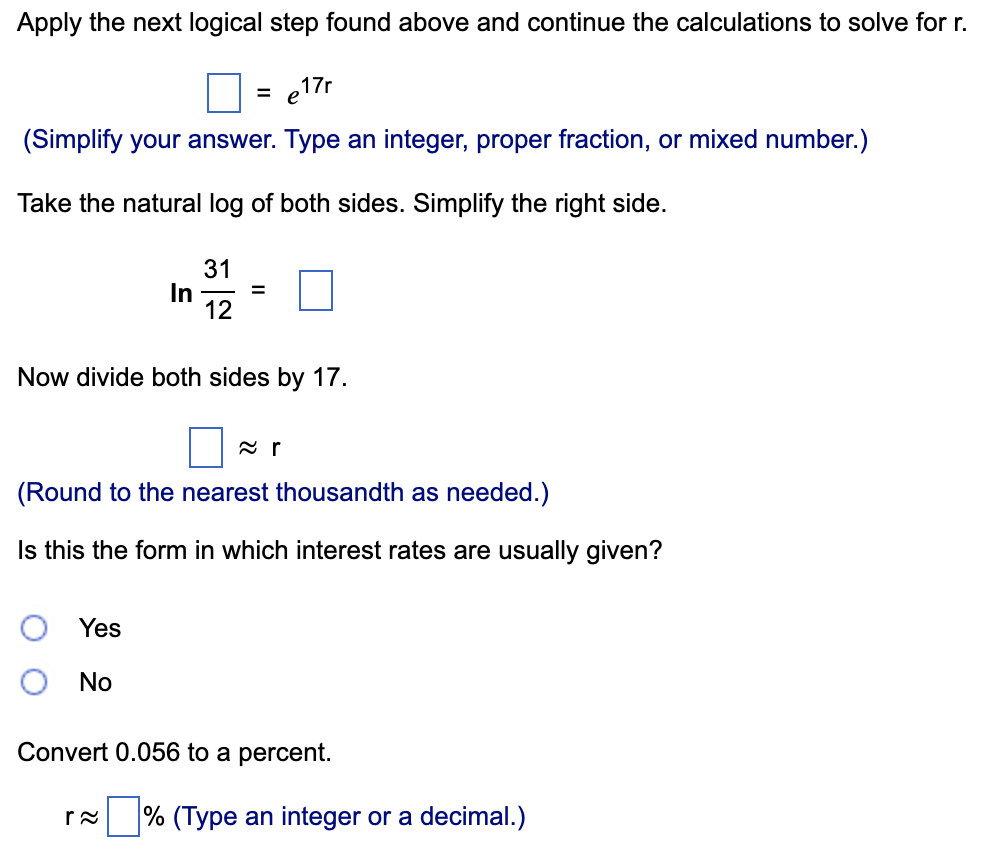The image size is (1007, 852).
Task: Click the 'Now divide both sides by 17' text
Action: click(181, 377)
